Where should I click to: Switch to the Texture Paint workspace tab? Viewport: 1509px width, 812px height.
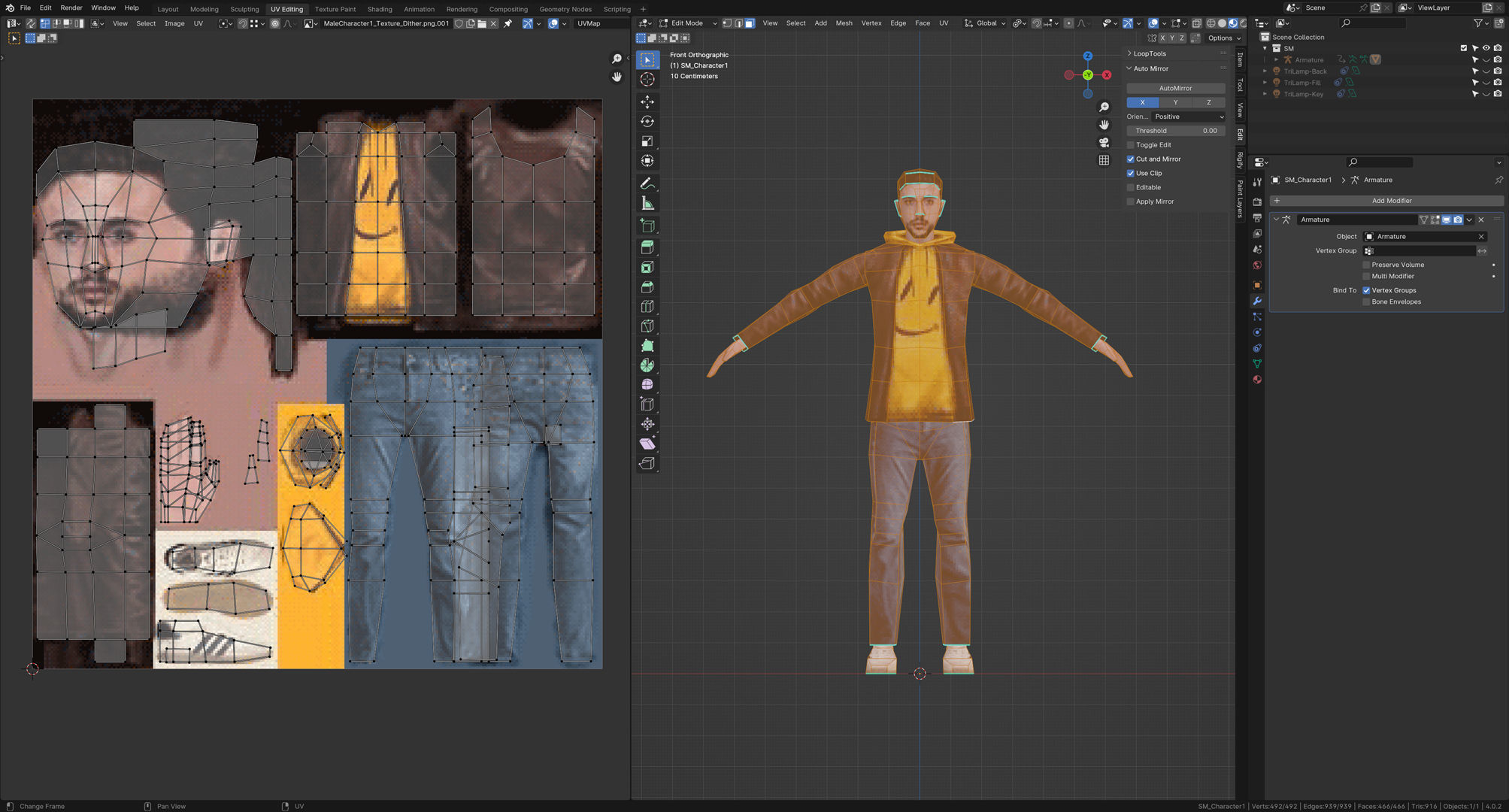(x=335, y=9)
